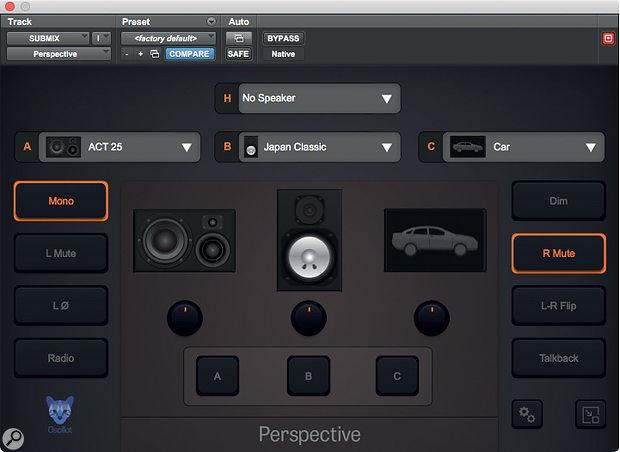
Task: Click the Perspective title text
Action: click(310, 435)
